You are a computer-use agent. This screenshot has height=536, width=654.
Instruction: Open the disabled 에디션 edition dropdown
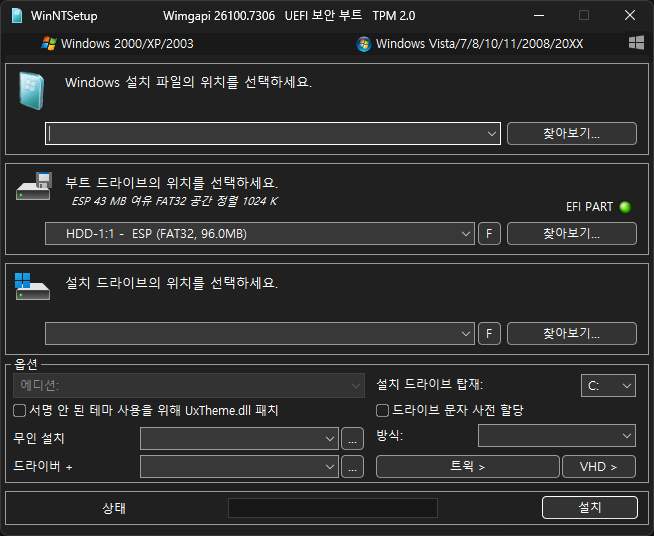[x=189, y=385]
